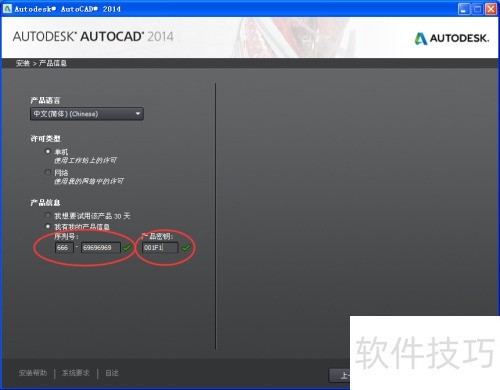The width and height of the screenshot is (500, 390).
Task: Click the serial number field containing 69696969
Action: tap(101, 248)
